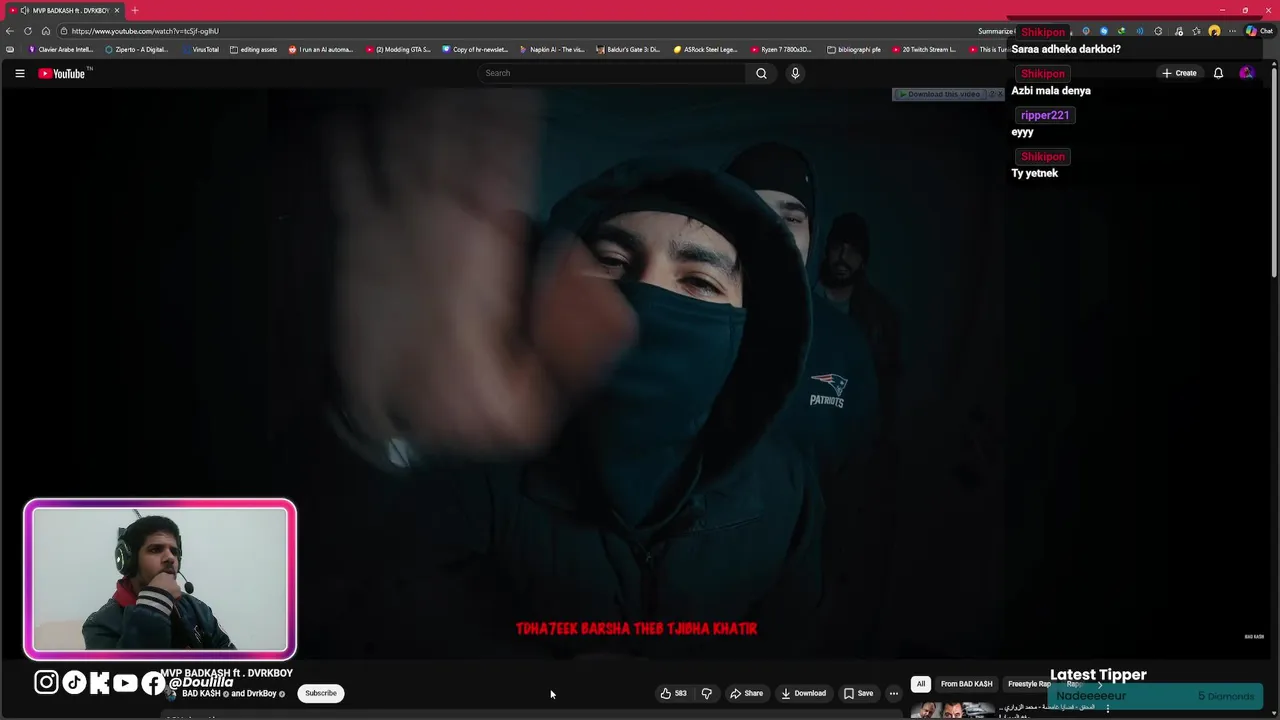1280x720 pixels.
Task: Click the Share button
Action: pyautogui.click(x=746, y=693)
